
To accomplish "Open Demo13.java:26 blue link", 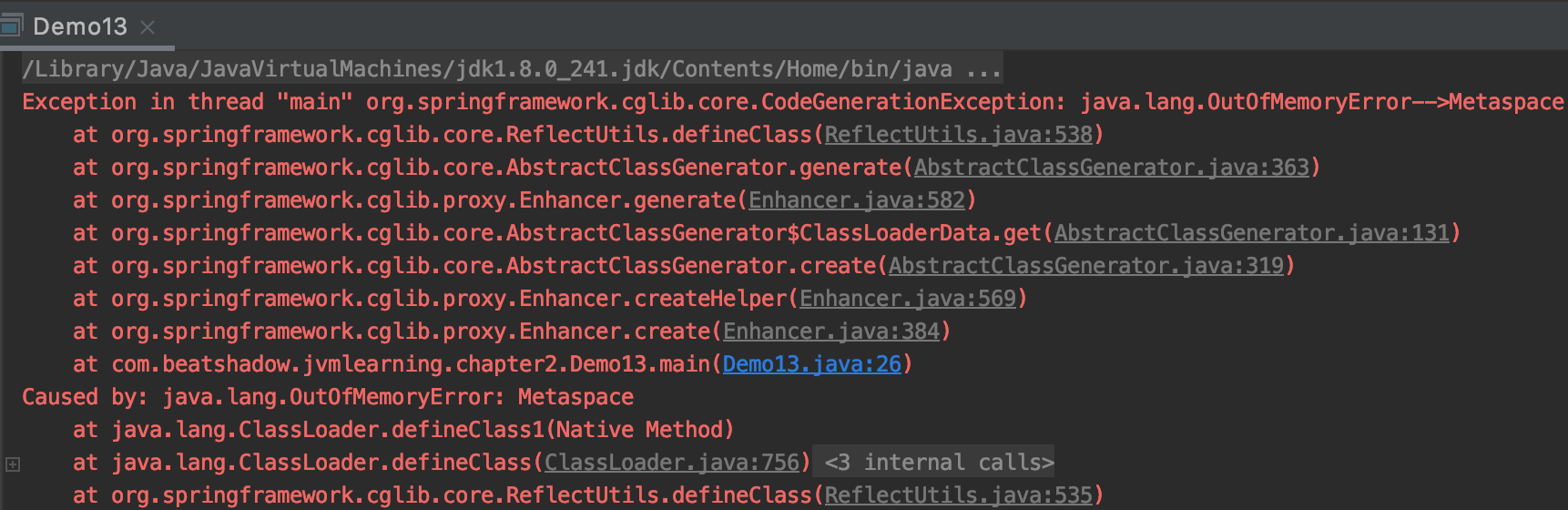I will coord(811,364).
